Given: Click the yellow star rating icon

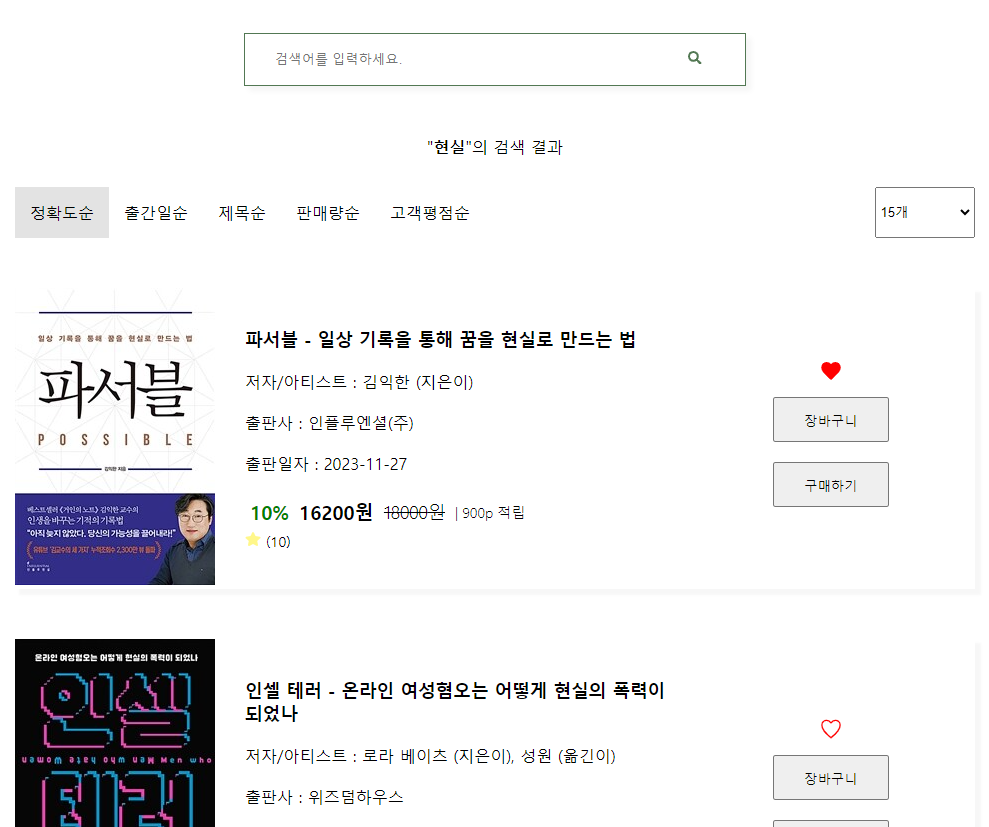Looking at the screenshot, I should (x=253, y=540).
